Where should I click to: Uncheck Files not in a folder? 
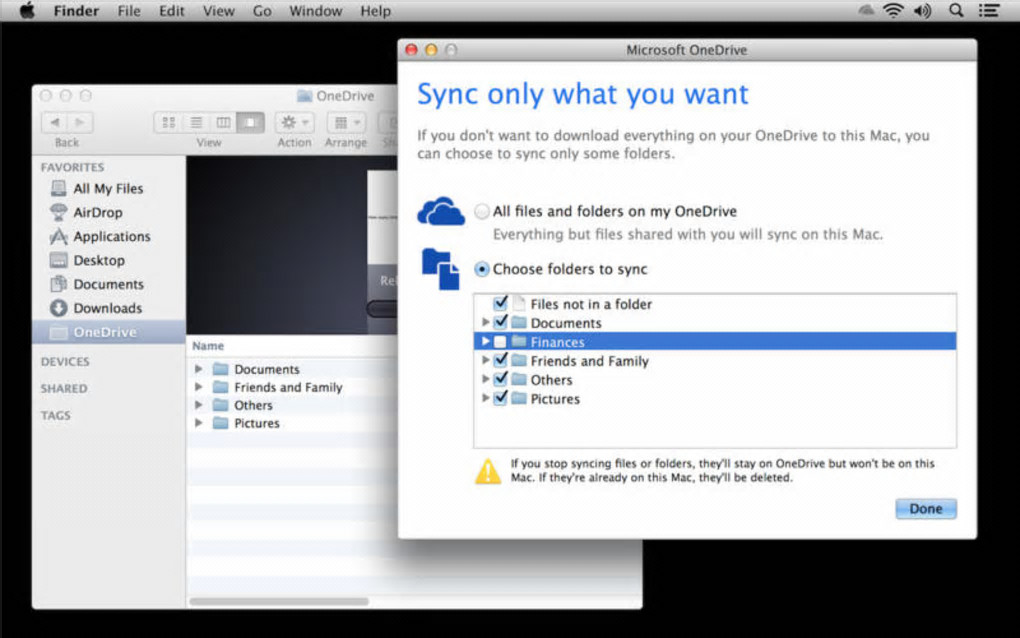click(500, 303)
